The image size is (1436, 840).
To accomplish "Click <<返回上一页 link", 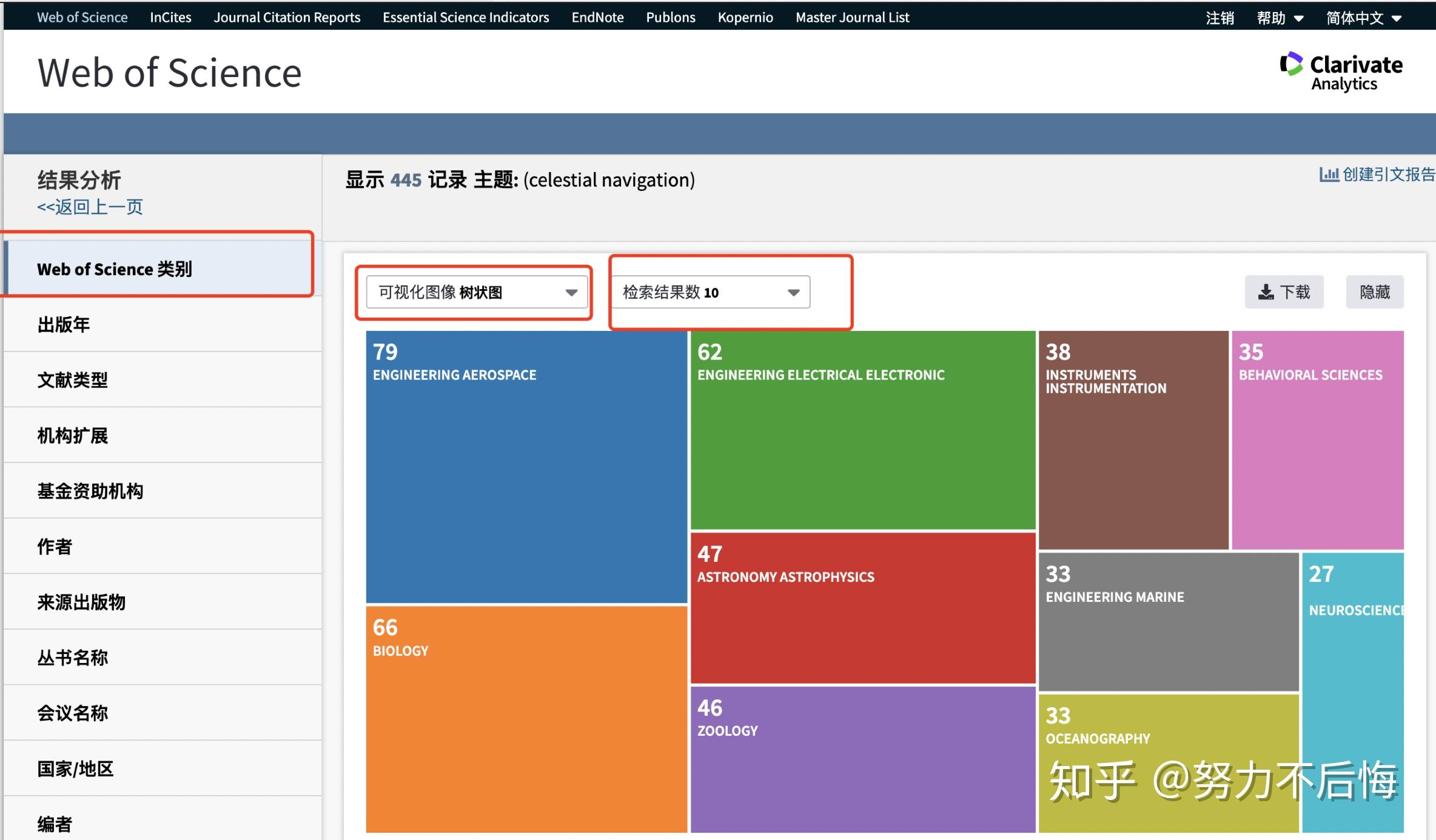I will 90,207.
